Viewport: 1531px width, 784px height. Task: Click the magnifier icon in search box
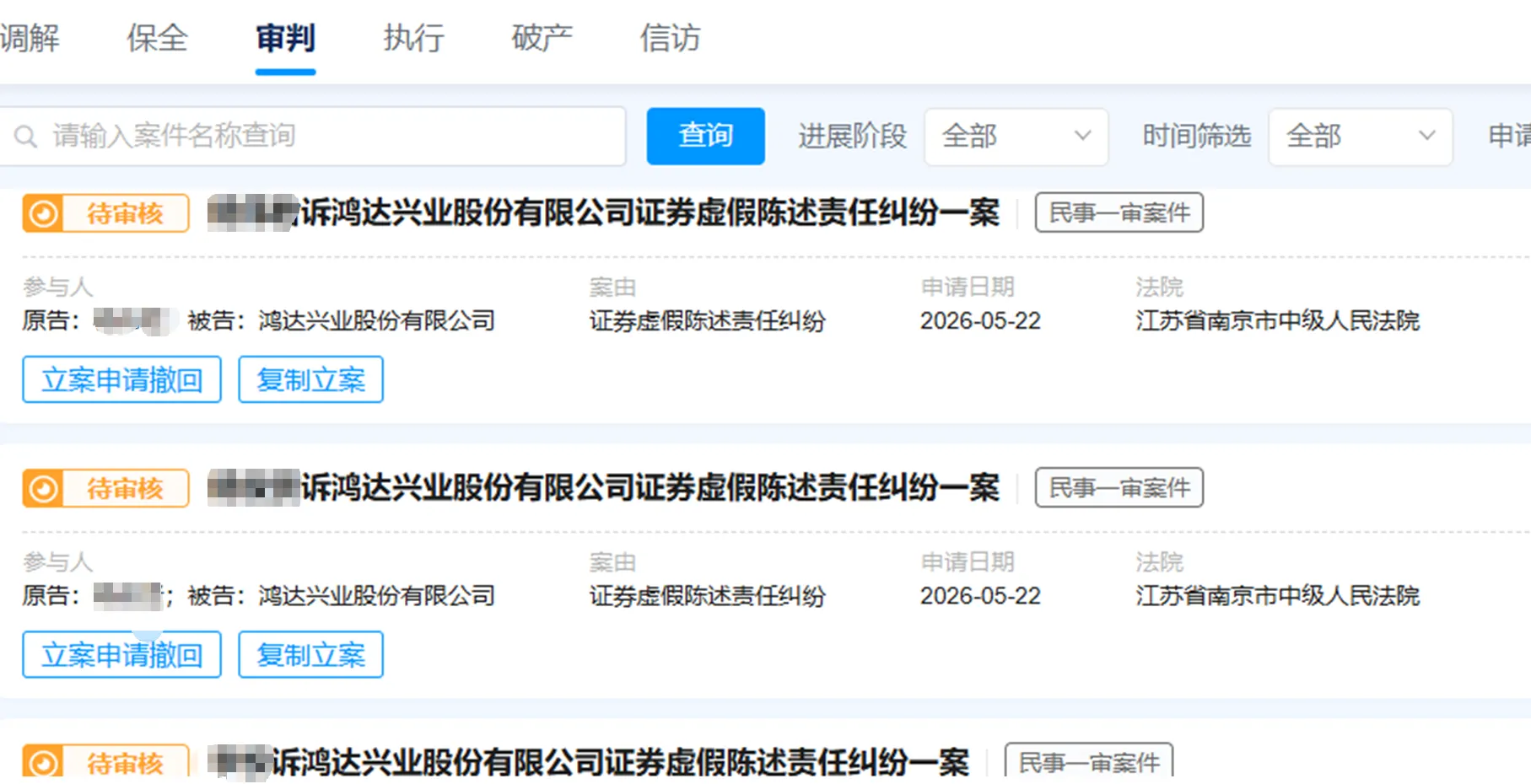pyautogui.click(x=25, y=137)
